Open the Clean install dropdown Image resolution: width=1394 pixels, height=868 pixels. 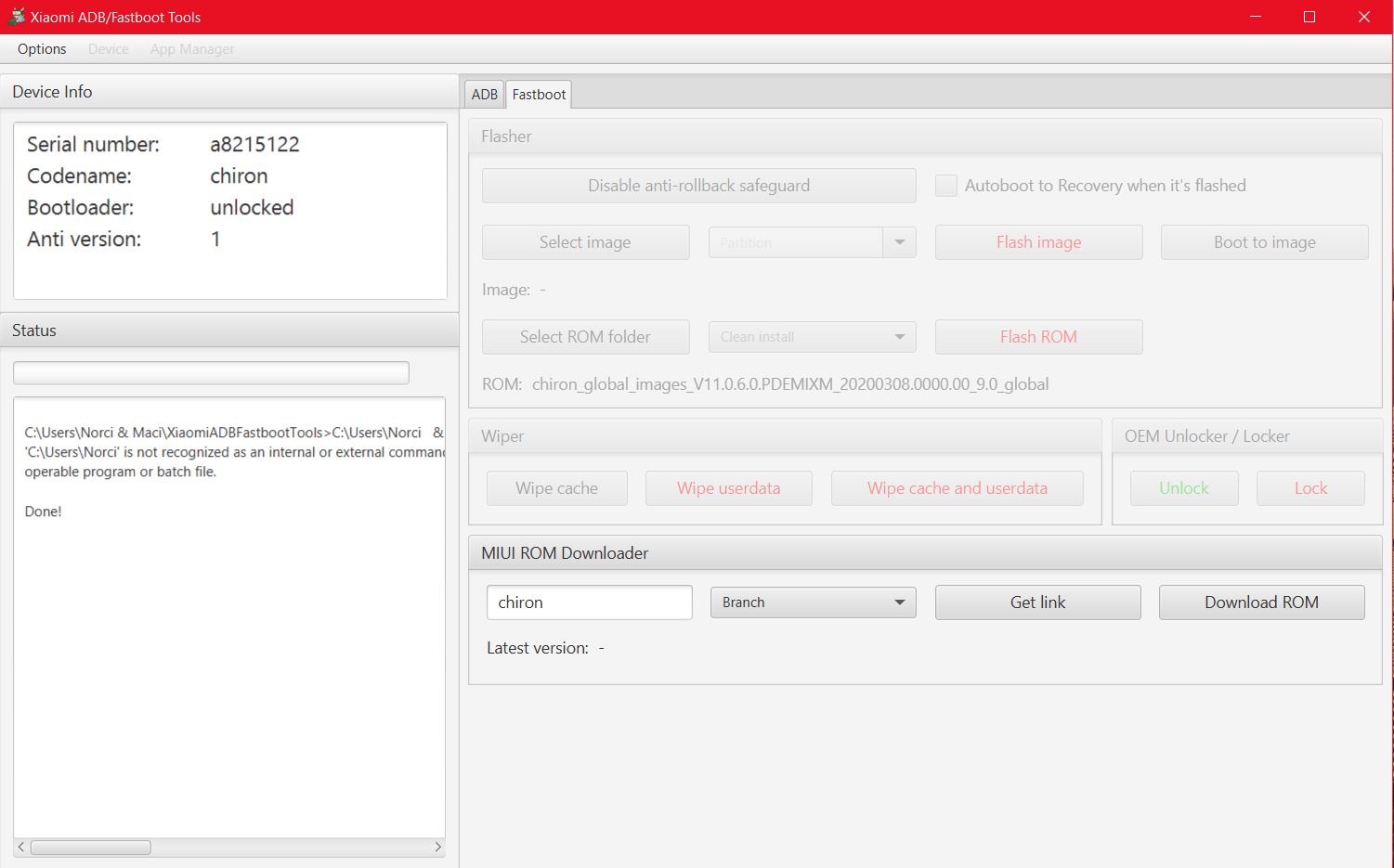812,337
